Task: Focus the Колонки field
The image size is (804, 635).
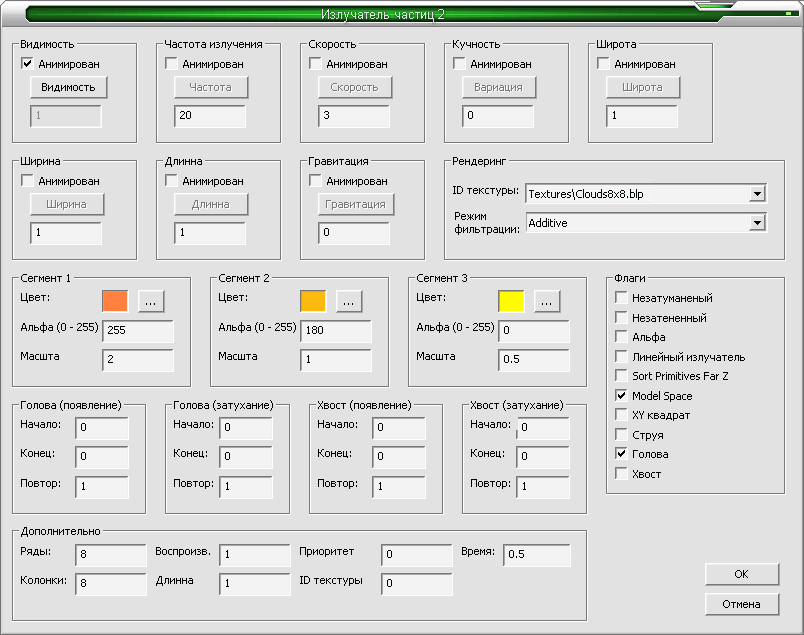Action: pyautogui.click(x=111, y=584)
